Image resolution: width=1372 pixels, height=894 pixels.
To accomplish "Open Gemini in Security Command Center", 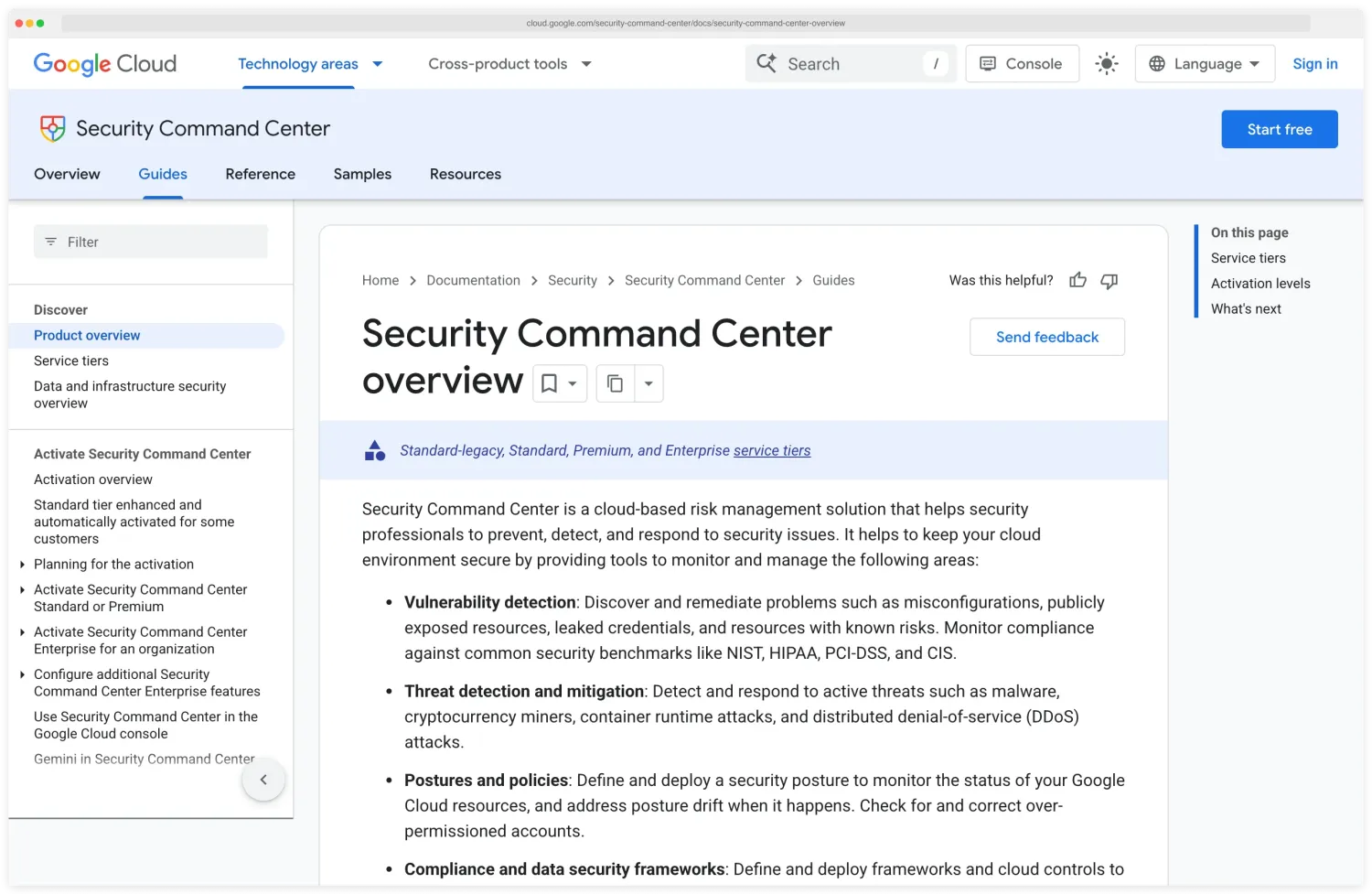I will tap(145, 759).
